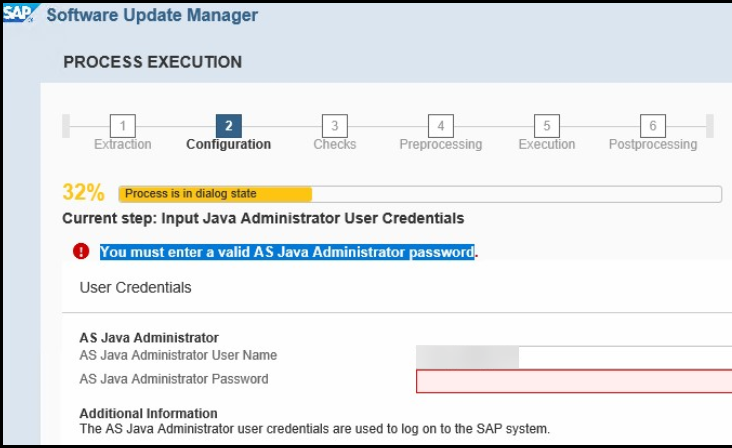Click the User Credentials section header

(135, 287)
